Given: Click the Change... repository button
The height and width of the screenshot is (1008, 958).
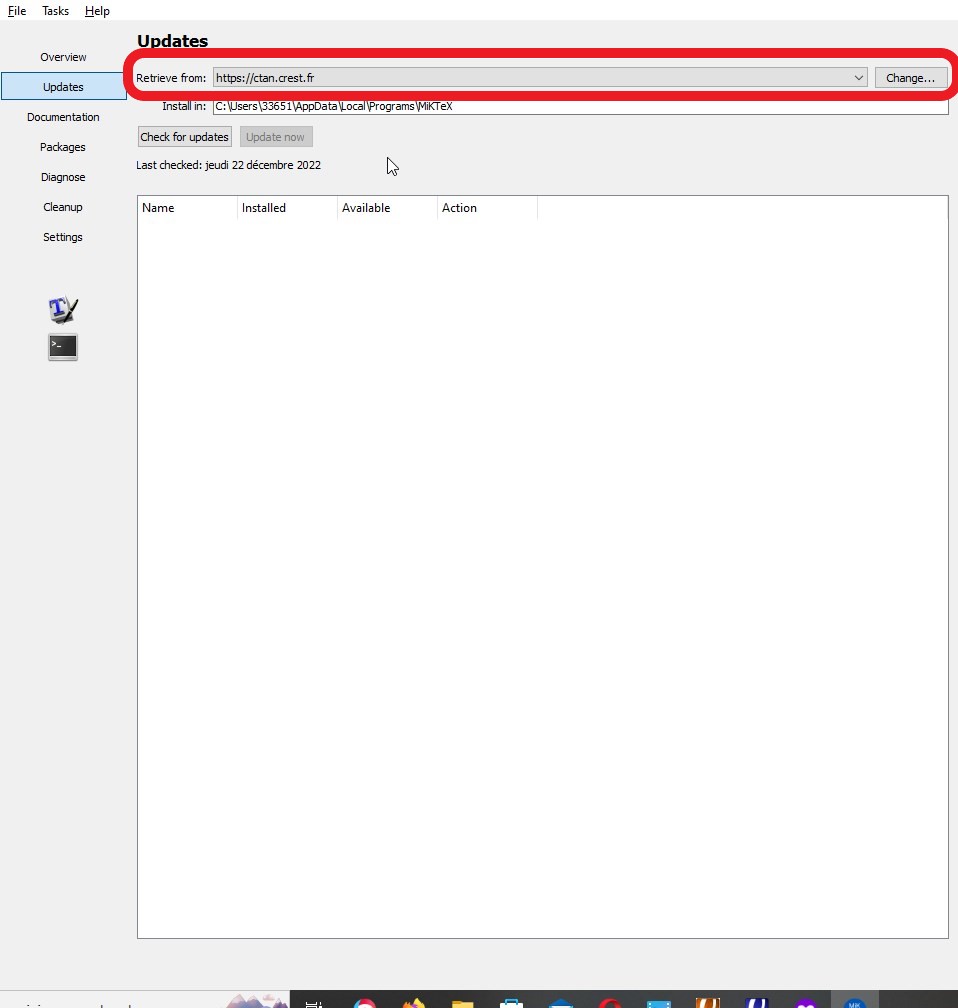Looking at the screenshot, I should pyautogui.click(x=910, y=78).
